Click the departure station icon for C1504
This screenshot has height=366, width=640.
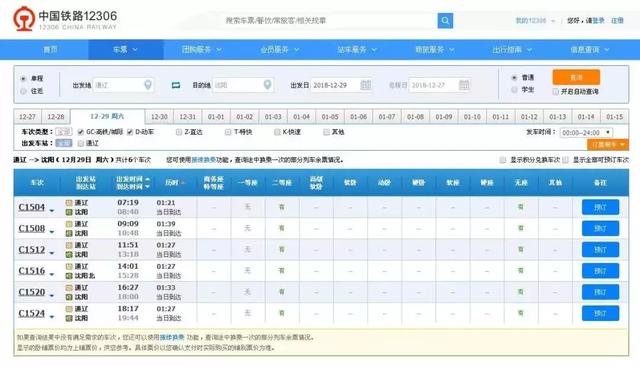(x=69, y=203)
